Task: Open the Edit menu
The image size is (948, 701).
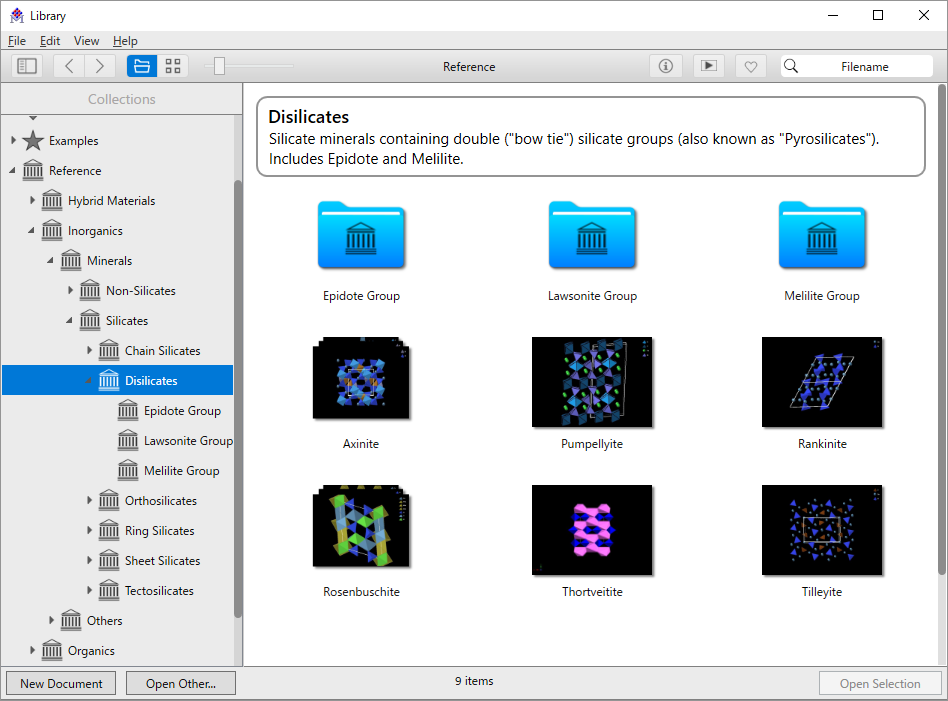Action: pyautogui.click(x=50, y=41)
